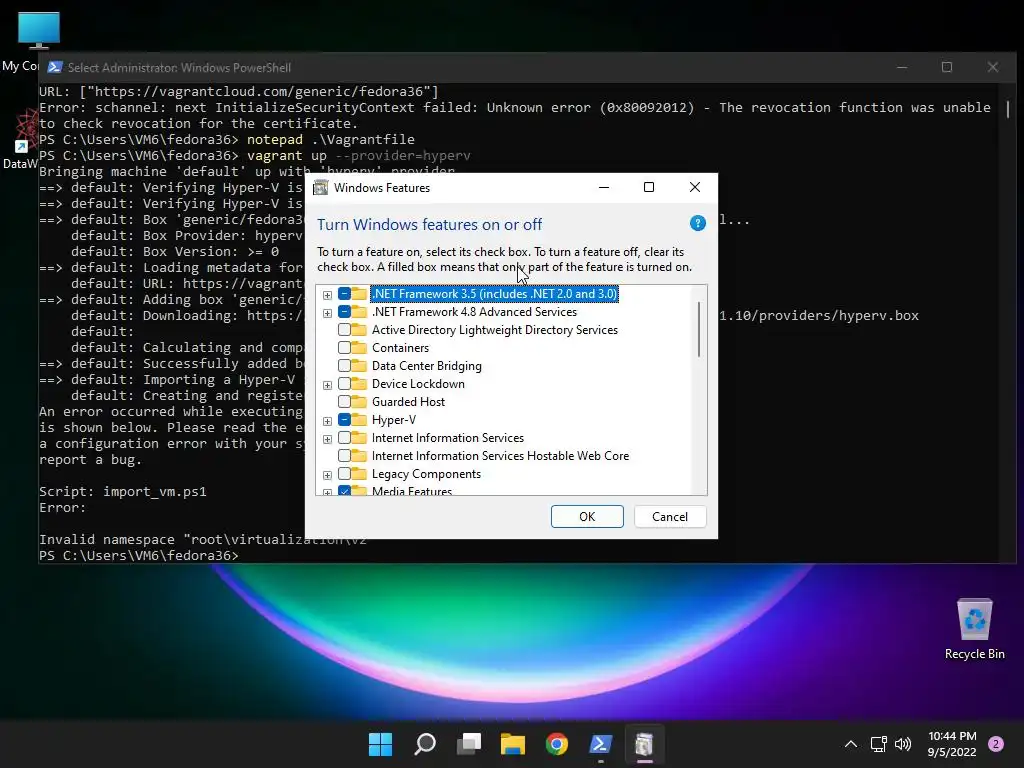1024x768 pixels.
Task: Click the features list vertical scrollbar thumb
Action: pyautogui.click(x=699, y=328)
